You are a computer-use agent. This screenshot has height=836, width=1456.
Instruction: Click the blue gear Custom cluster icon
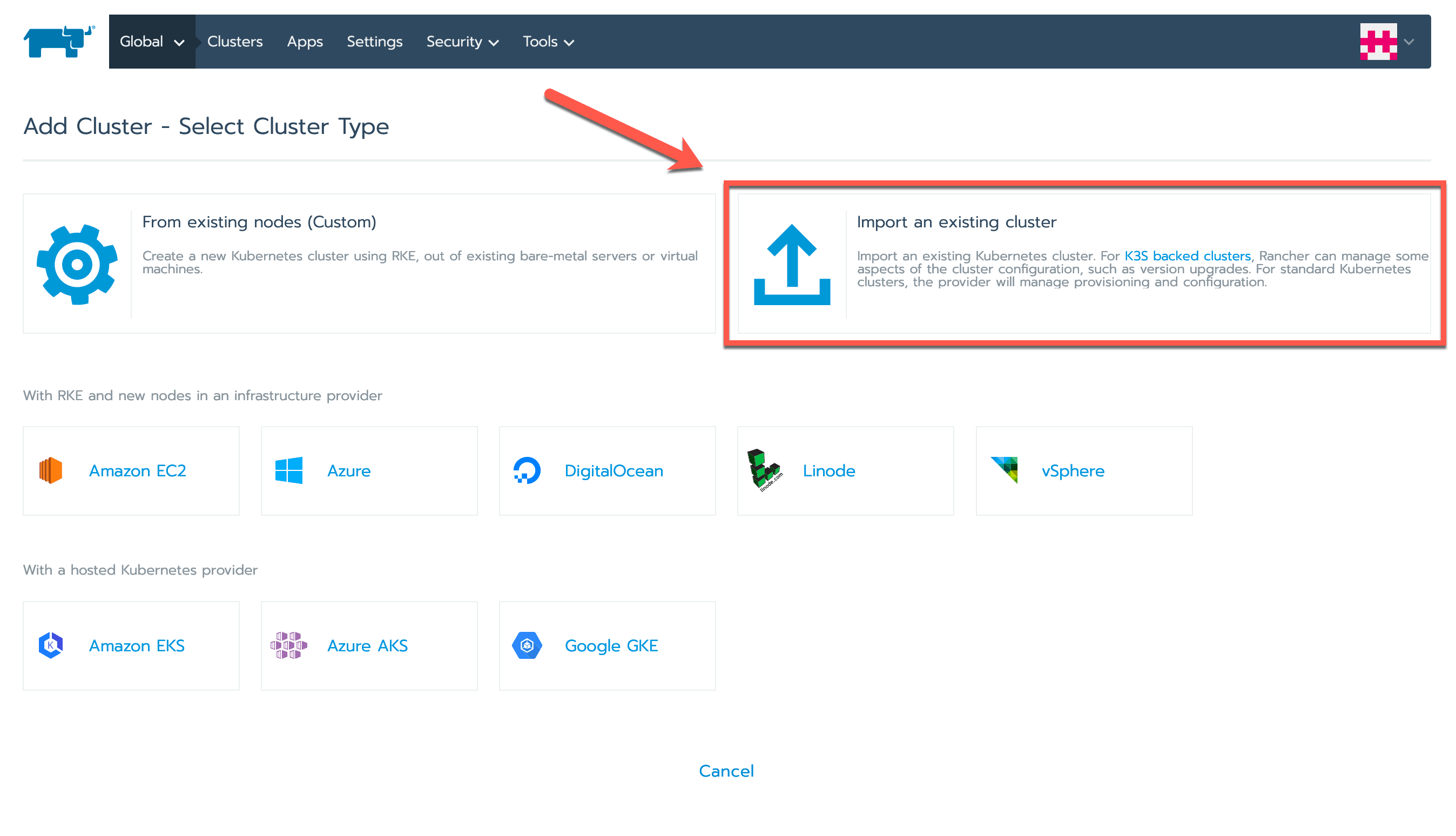(77, 264)
